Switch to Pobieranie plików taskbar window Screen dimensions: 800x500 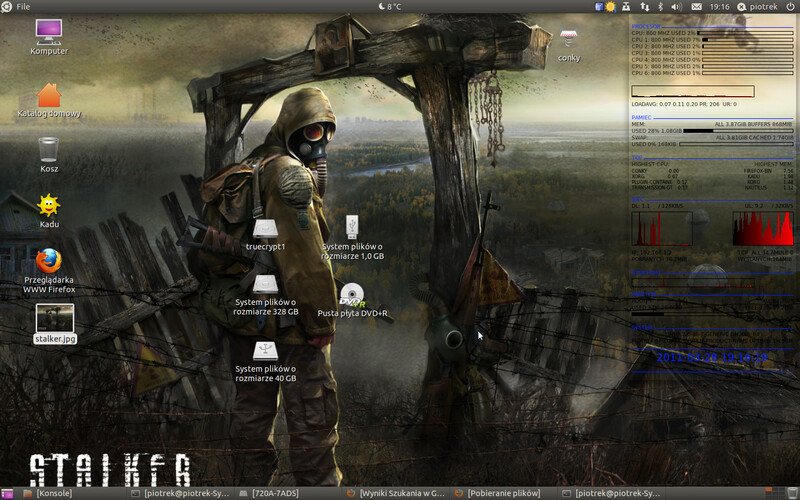coord(503,493)
